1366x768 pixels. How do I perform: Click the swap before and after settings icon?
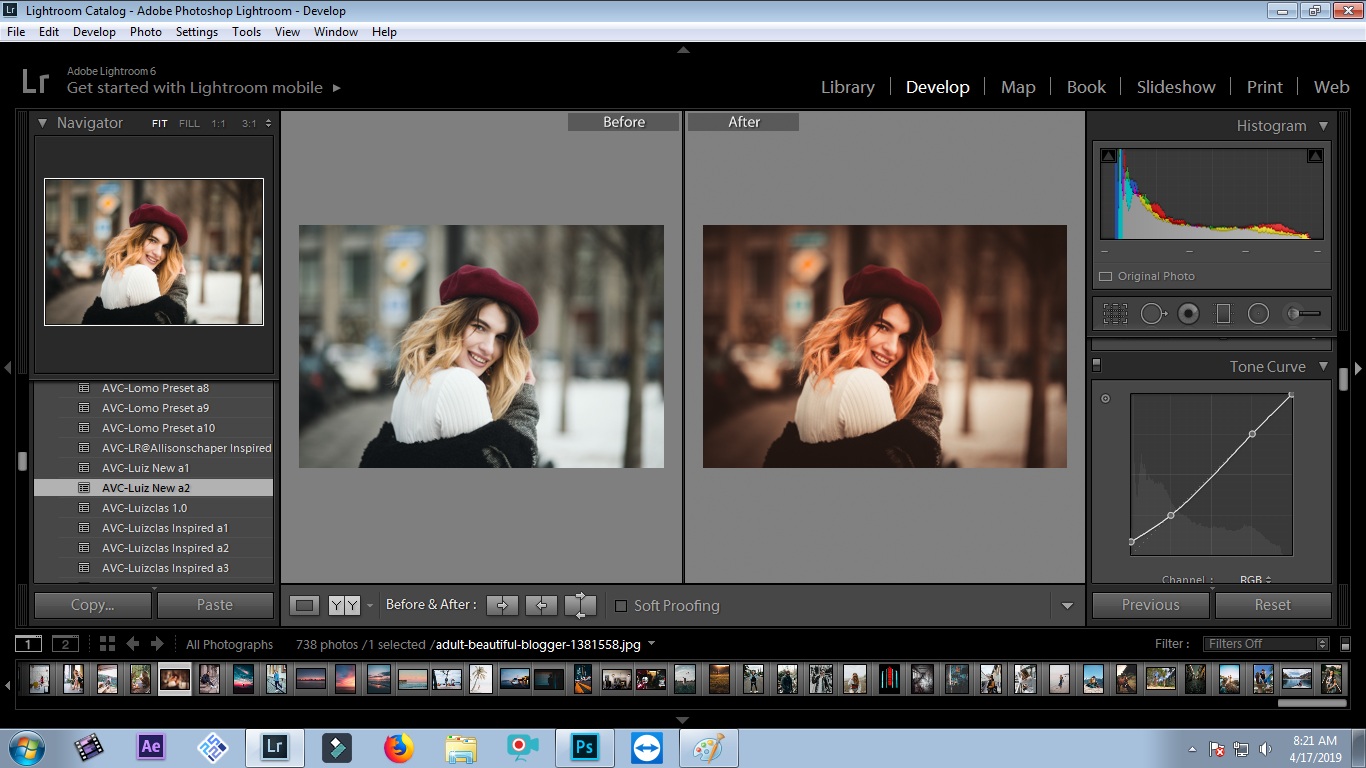coord(580,605)
